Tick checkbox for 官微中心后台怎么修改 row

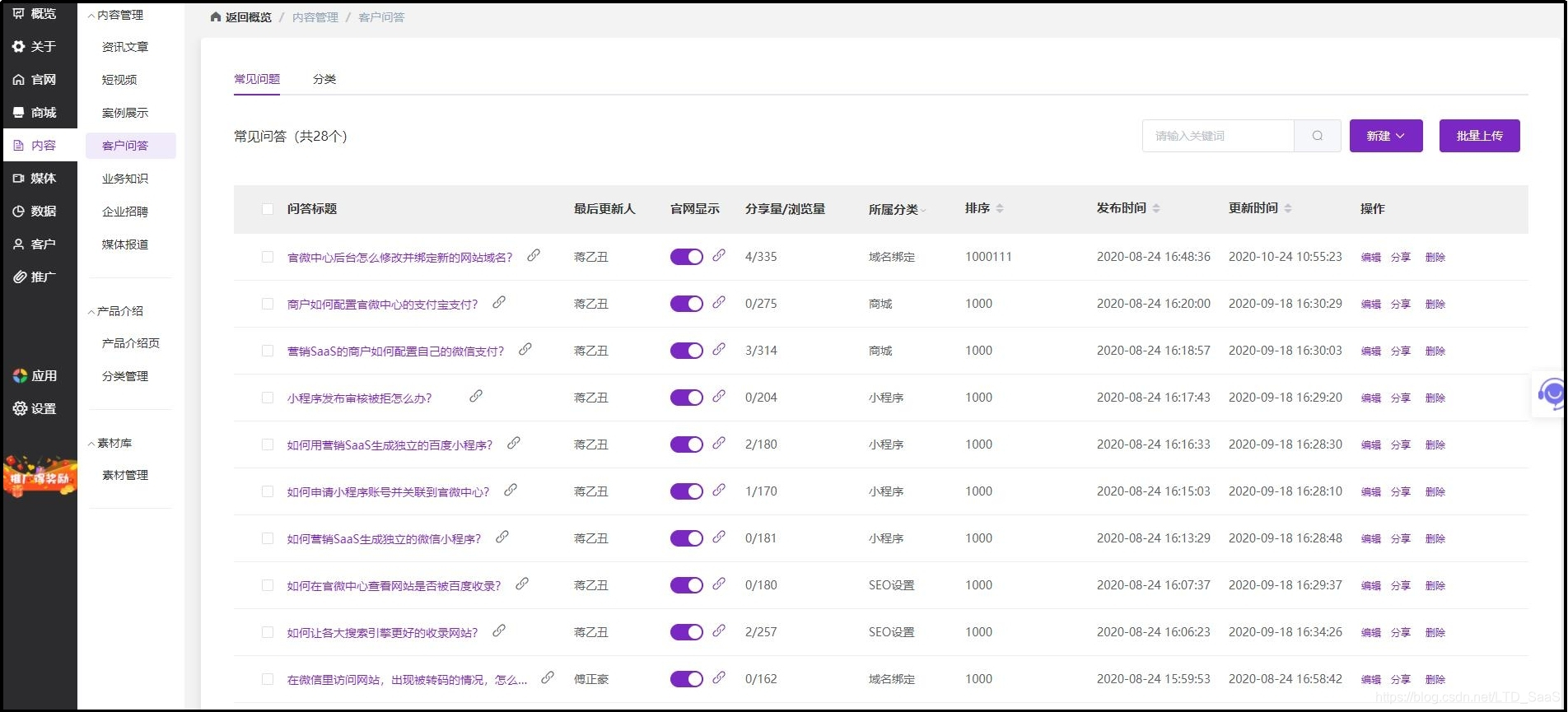coord(268,257)
